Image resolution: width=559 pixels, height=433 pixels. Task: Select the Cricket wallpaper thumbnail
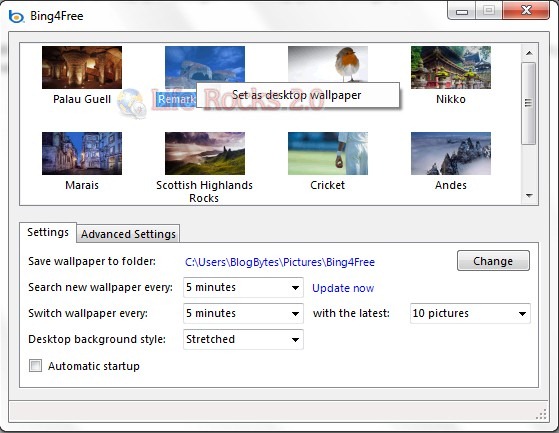[x=328, y=154]
